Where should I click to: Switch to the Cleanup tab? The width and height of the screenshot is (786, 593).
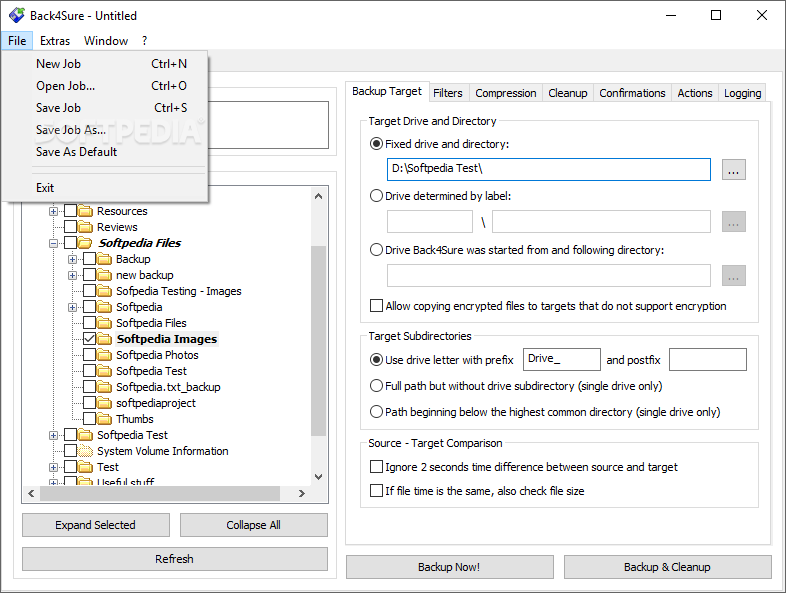point(567,93)
